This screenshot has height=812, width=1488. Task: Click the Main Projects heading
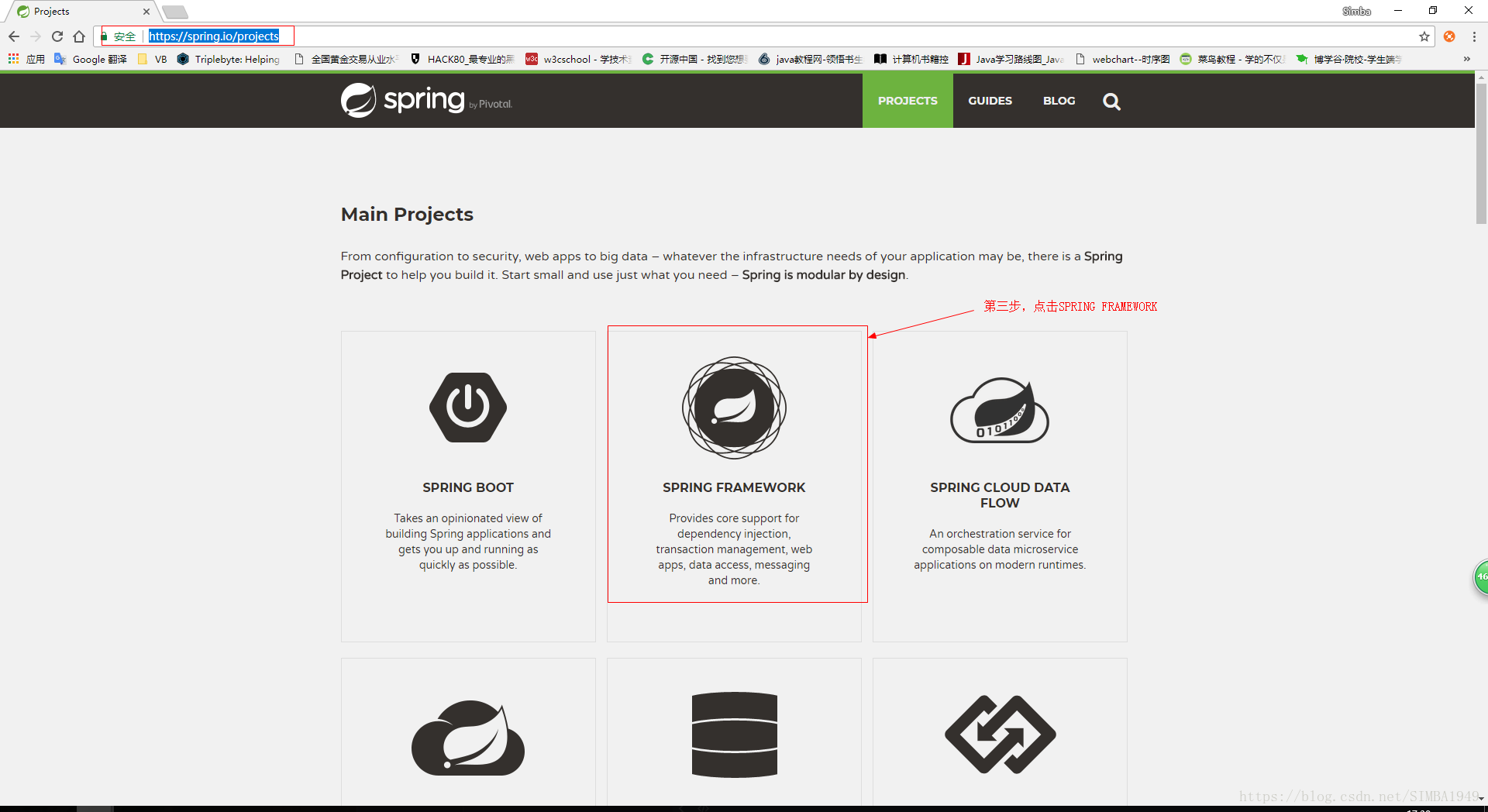click(x=407, y=215)
